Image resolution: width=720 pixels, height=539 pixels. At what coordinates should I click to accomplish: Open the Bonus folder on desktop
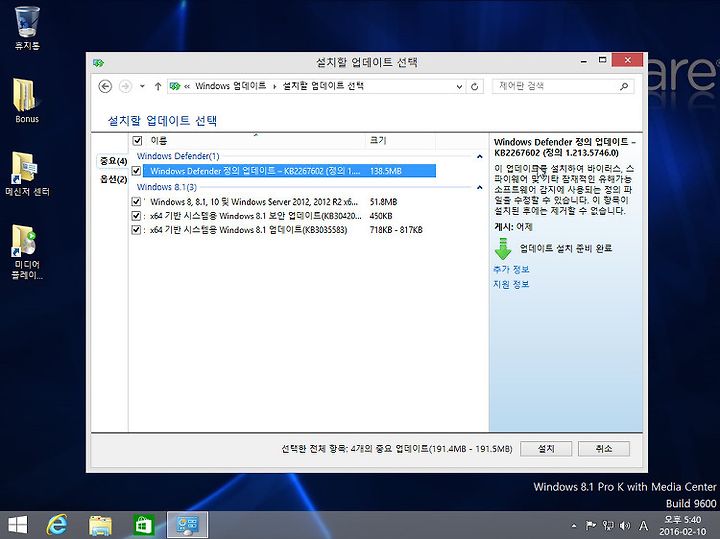tap(27, 101)
